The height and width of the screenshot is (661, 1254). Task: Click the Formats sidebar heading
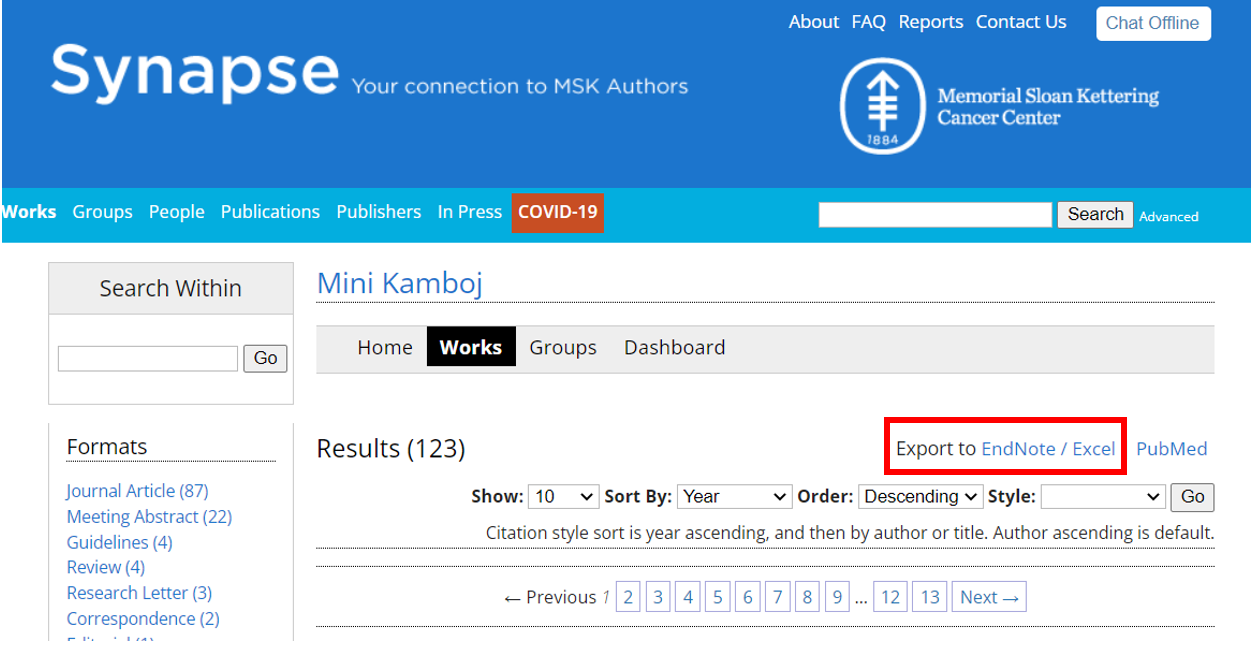click(x=107, y=447)
